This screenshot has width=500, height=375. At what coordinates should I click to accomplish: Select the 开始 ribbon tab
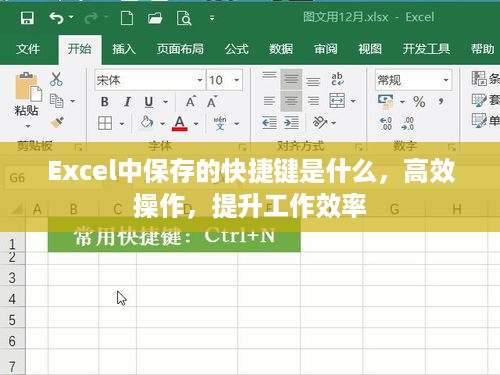coord(80,49)
